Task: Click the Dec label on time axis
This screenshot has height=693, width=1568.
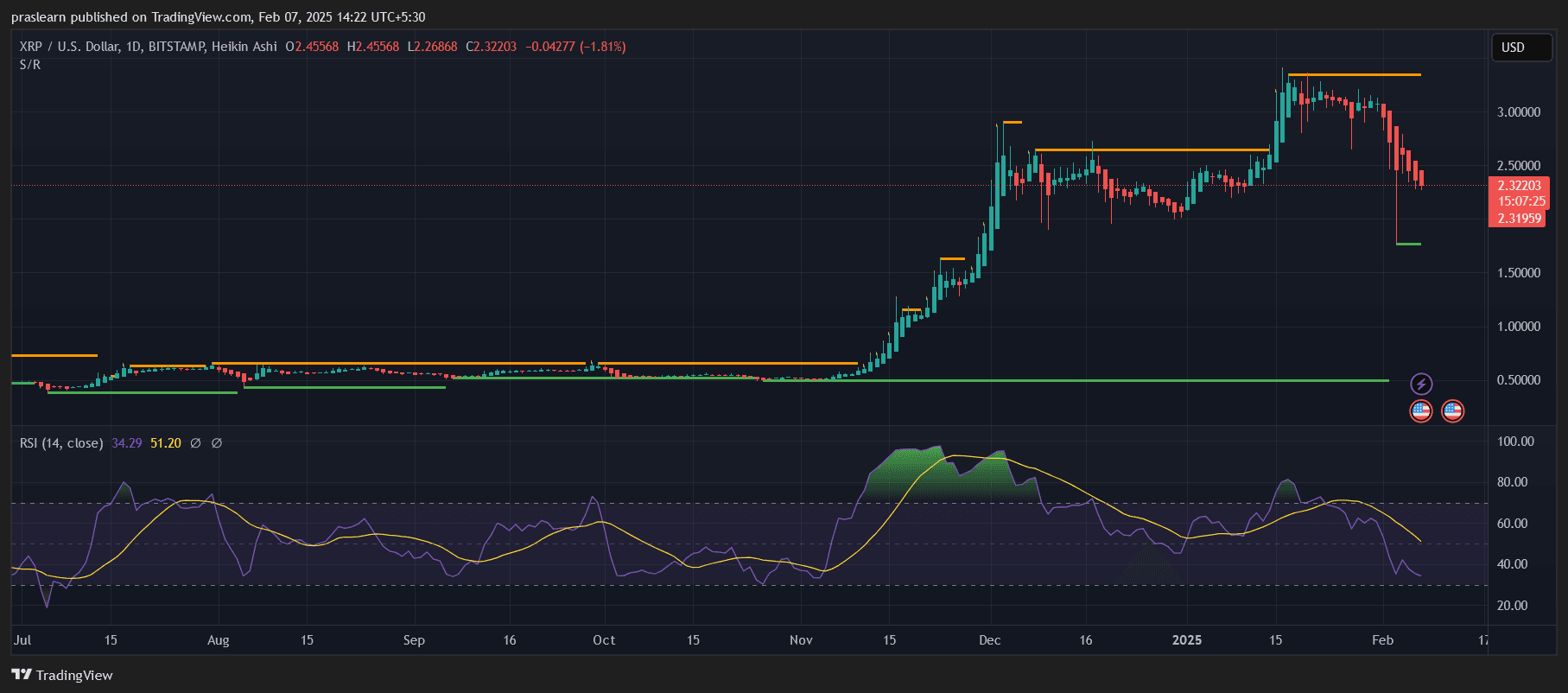Action: [990, 640]
